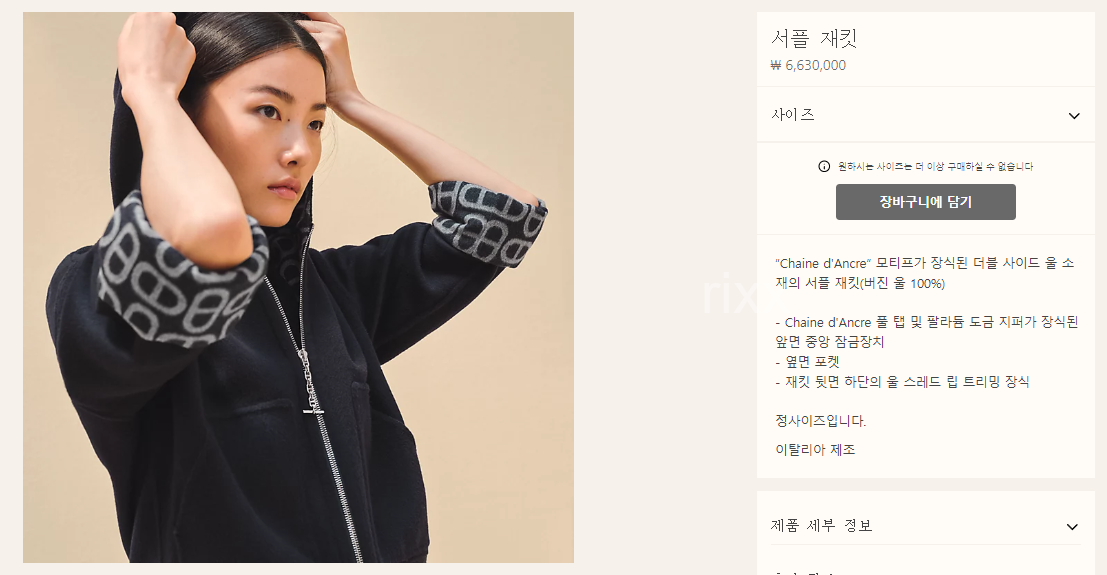1107x575 pixels.
Task: Expand the 사이즈 dropdown chevron
Action: pos(1074,116)
